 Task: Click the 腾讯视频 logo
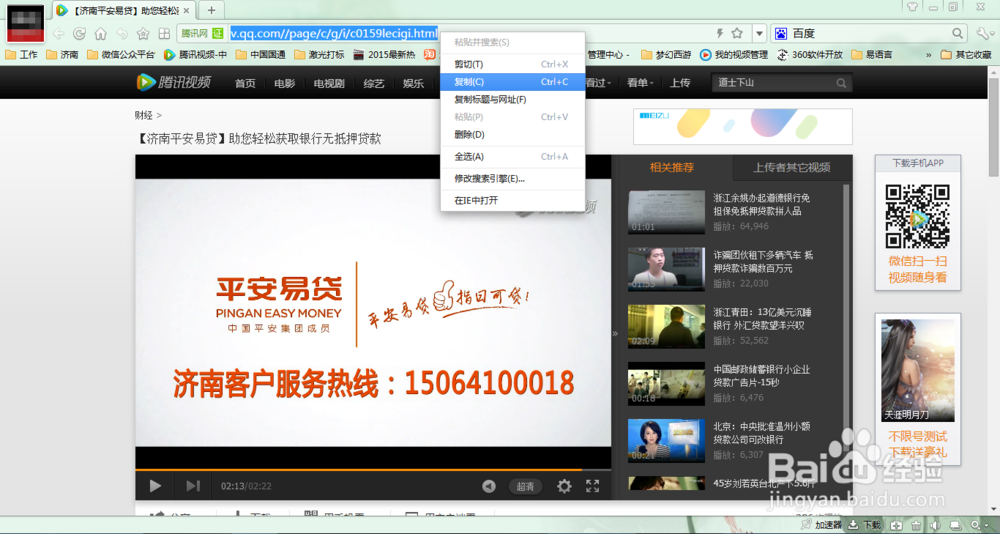(173, 82)
